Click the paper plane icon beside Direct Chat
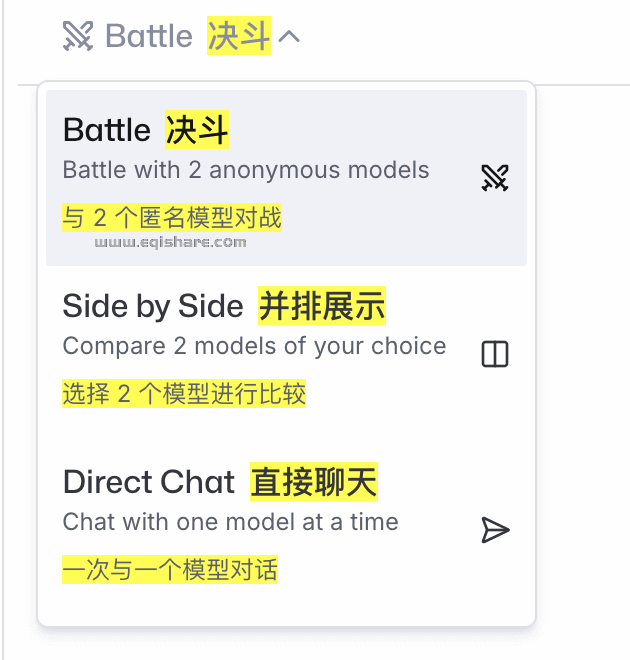This screenshot has width=630, height=660. (x=495, y=530)
